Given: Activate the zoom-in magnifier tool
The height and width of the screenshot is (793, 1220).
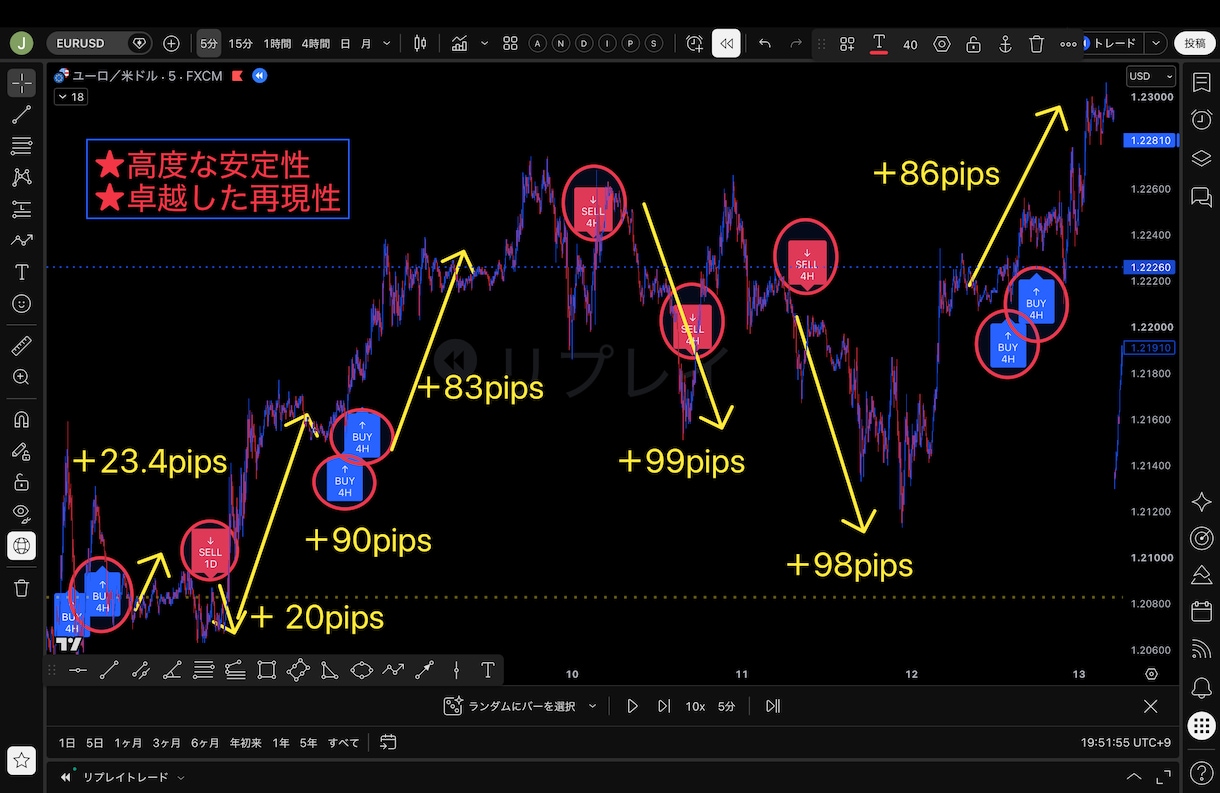Looking at the screenshot, I should coord(21,377).
